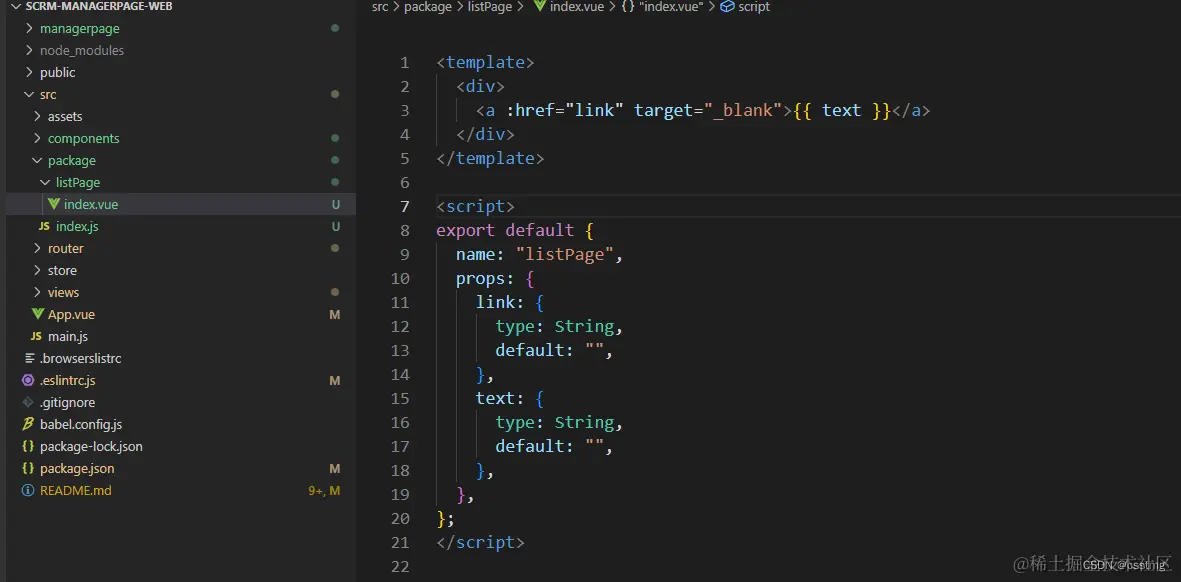
Task: Open package.json file
Action: coord(181,468)
